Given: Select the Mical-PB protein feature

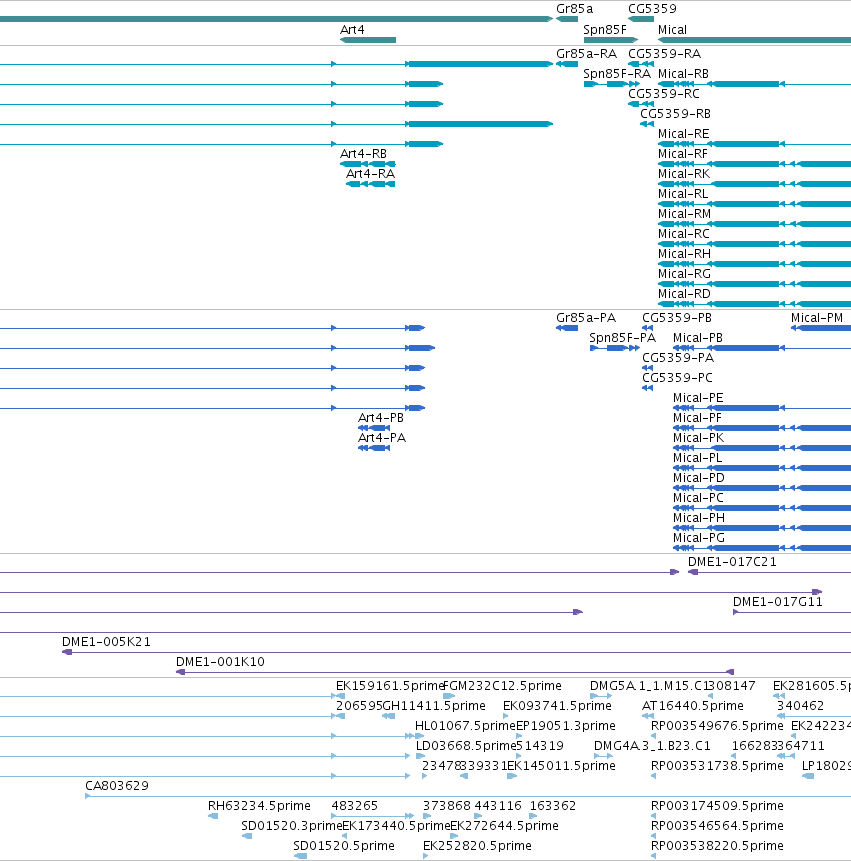Looking at the screenshot, I should 762,348.
